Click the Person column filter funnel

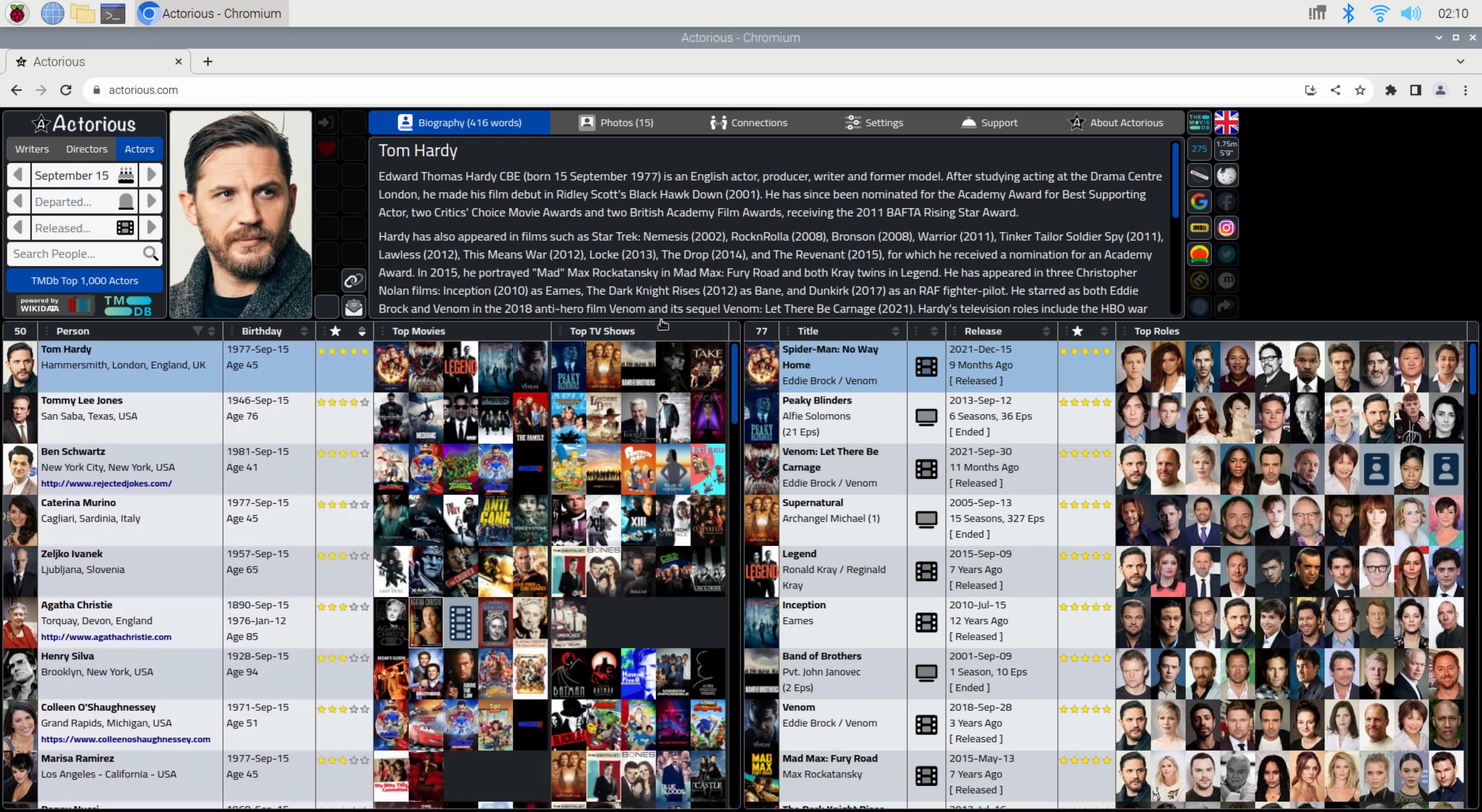tap(197, 331)
